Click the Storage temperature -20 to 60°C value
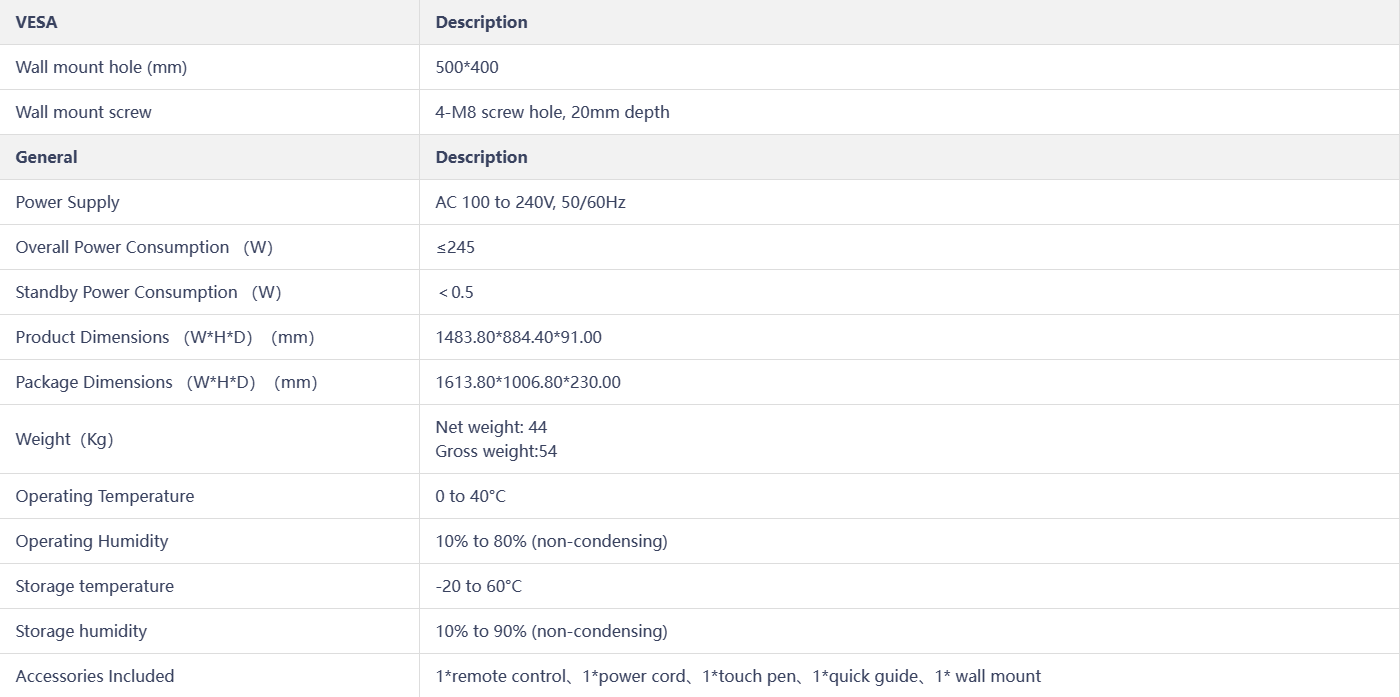Viewport: 1400px width, 697px height. click(478, 586)
